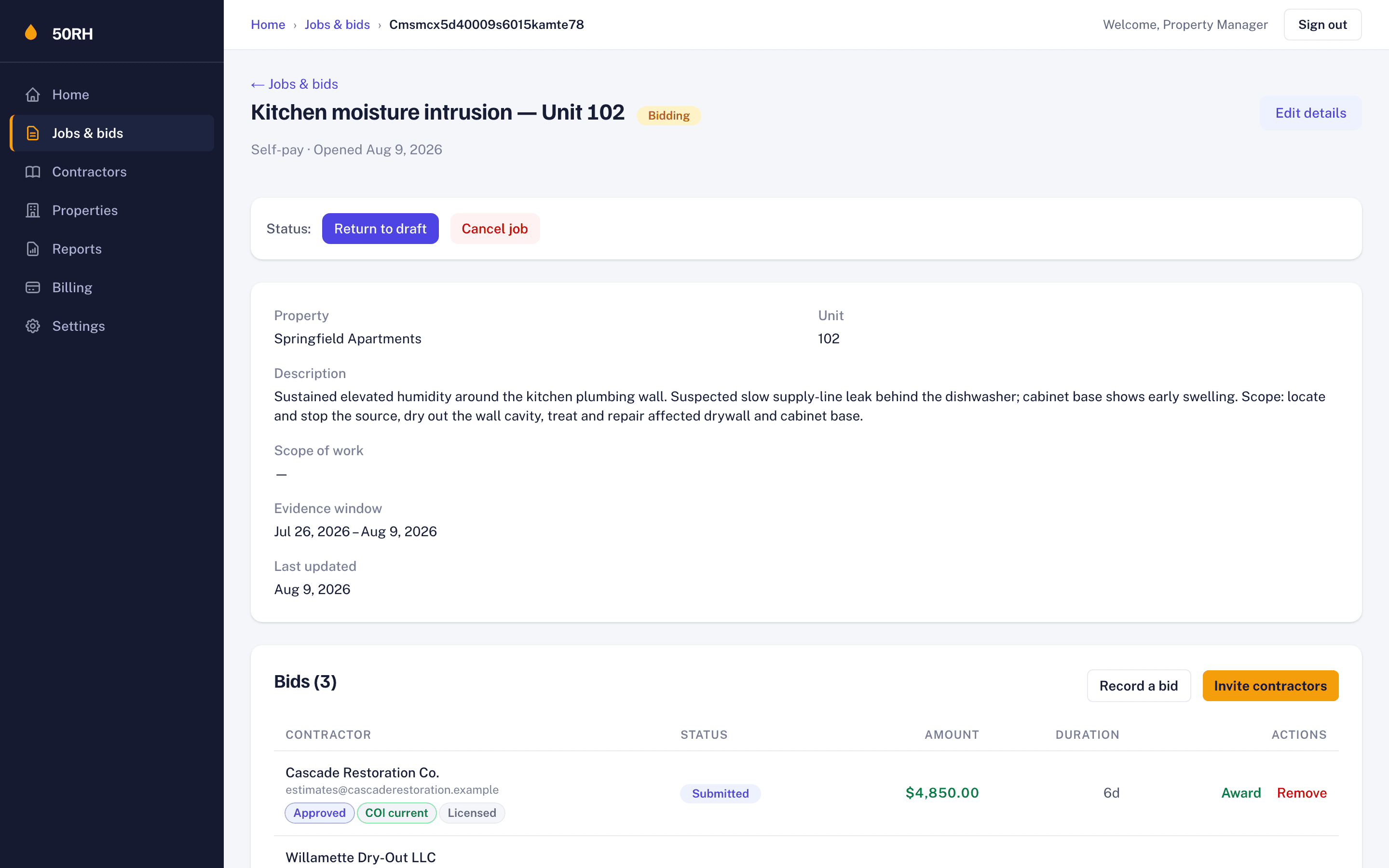Go back via ← Jobs & bids link
This screenshot has width=1389, height=868.
coord(295,84)
